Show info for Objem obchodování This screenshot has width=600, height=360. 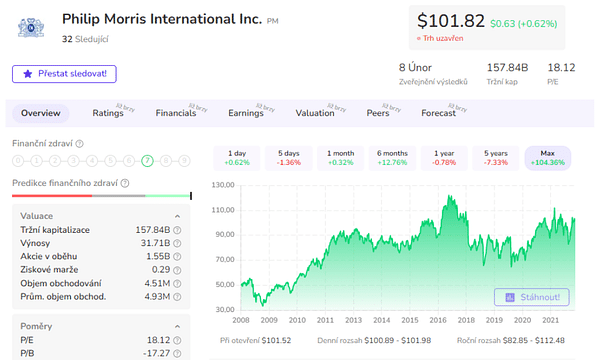[177, 283]
